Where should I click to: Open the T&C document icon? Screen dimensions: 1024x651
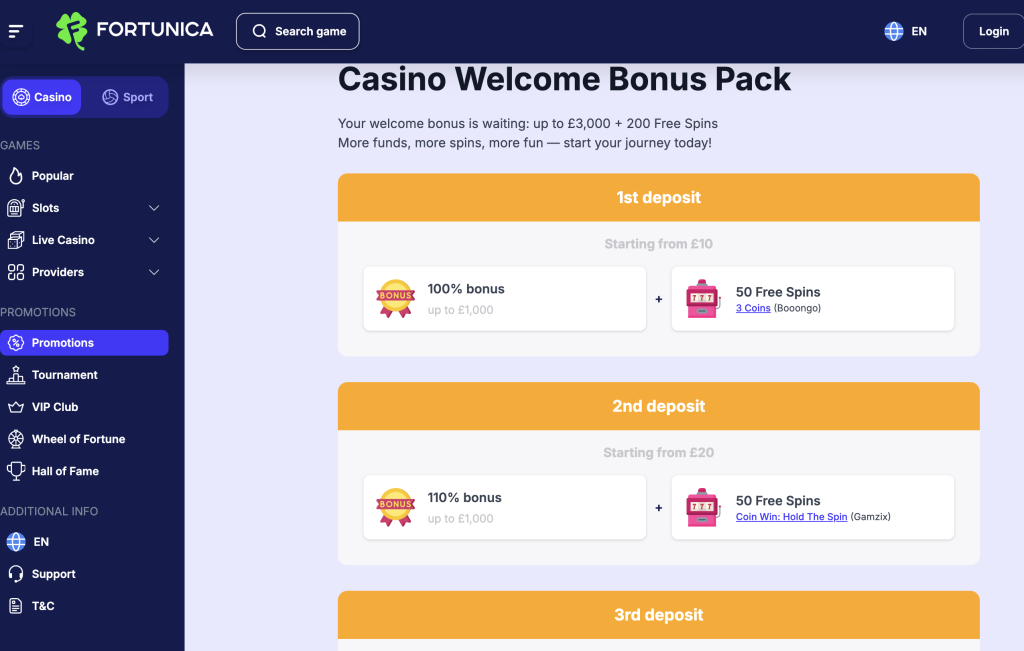(14, 605)
